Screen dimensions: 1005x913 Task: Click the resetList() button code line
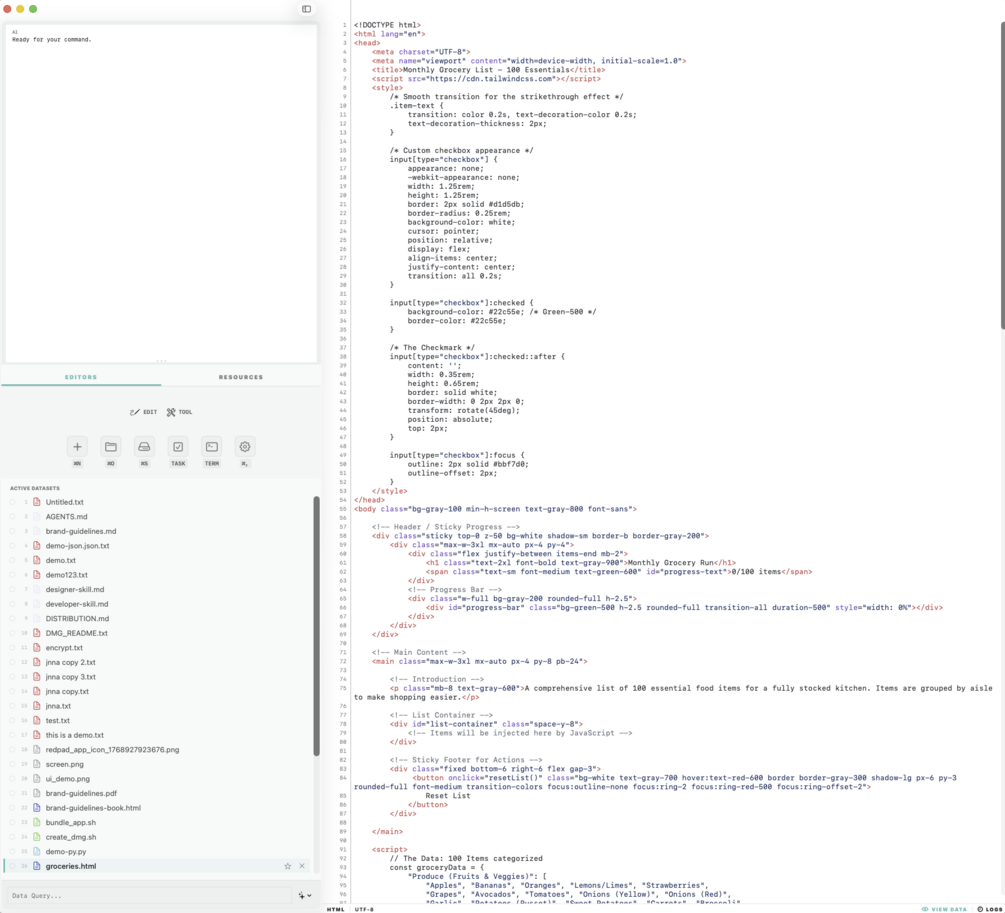tap(654, 782)
